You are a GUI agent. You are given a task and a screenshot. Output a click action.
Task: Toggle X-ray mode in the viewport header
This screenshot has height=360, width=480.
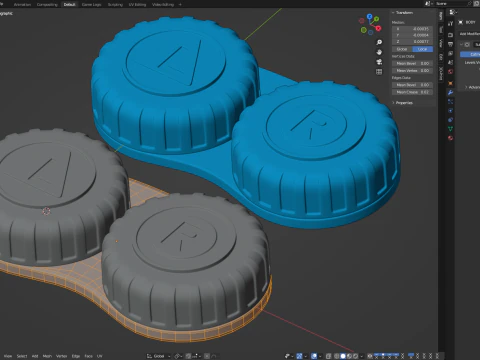coord(328,356)
